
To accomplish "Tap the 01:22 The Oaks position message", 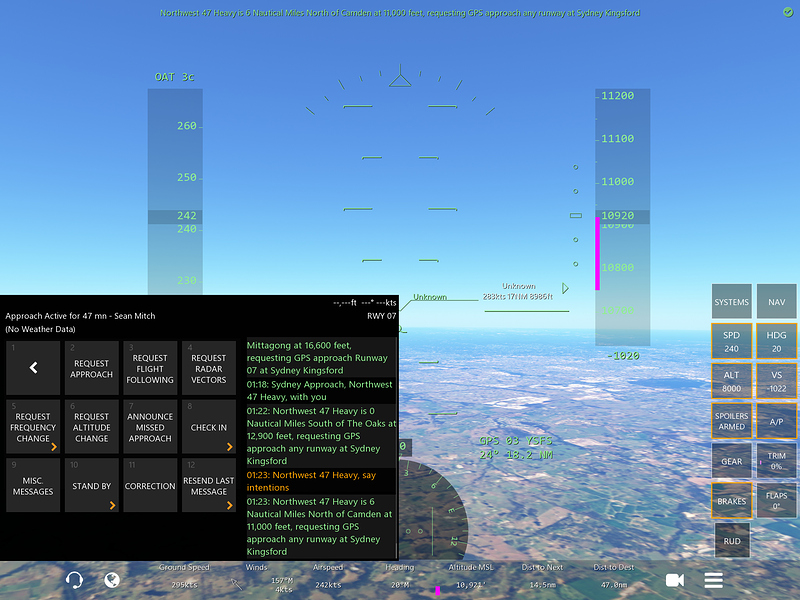I will pyautogui.click(x=321, y=436).
